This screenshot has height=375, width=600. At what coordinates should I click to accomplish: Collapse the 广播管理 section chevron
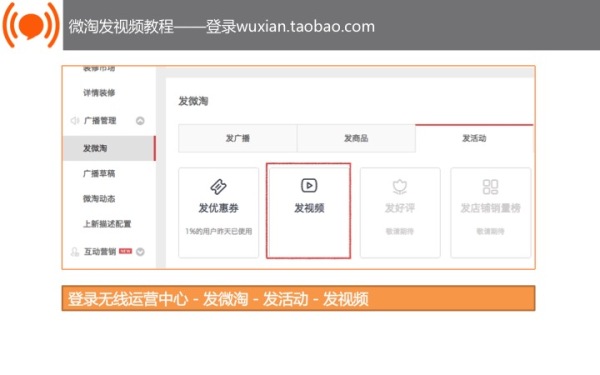point(140,121)
